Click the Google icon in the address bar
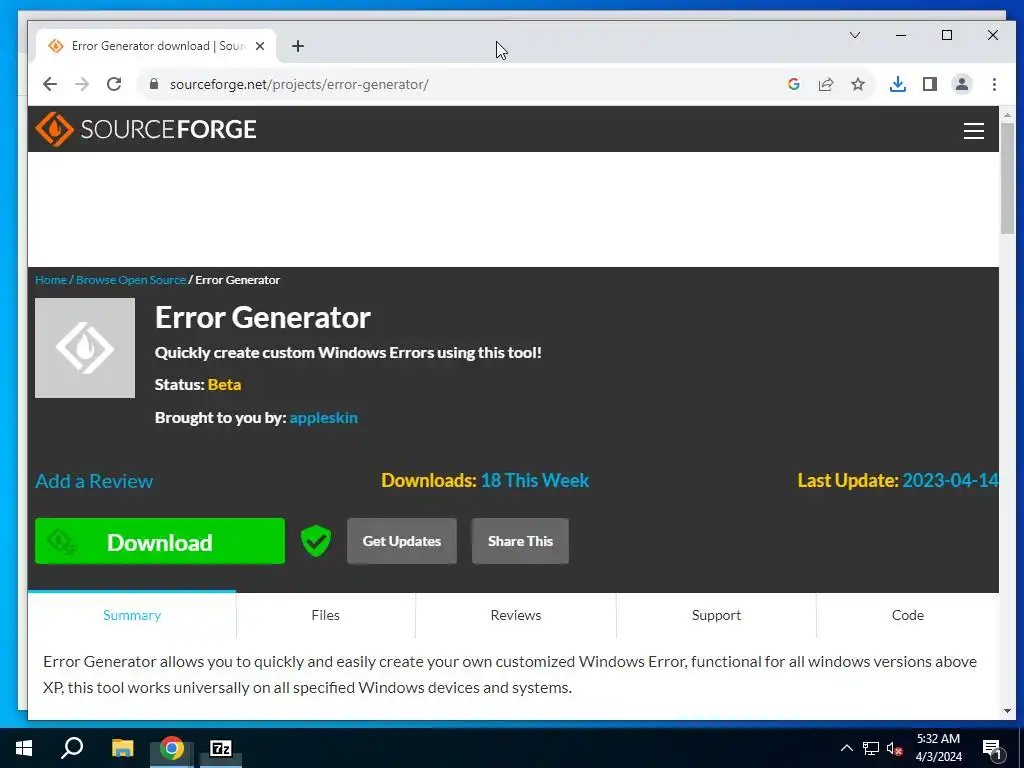 coord(793,84)
